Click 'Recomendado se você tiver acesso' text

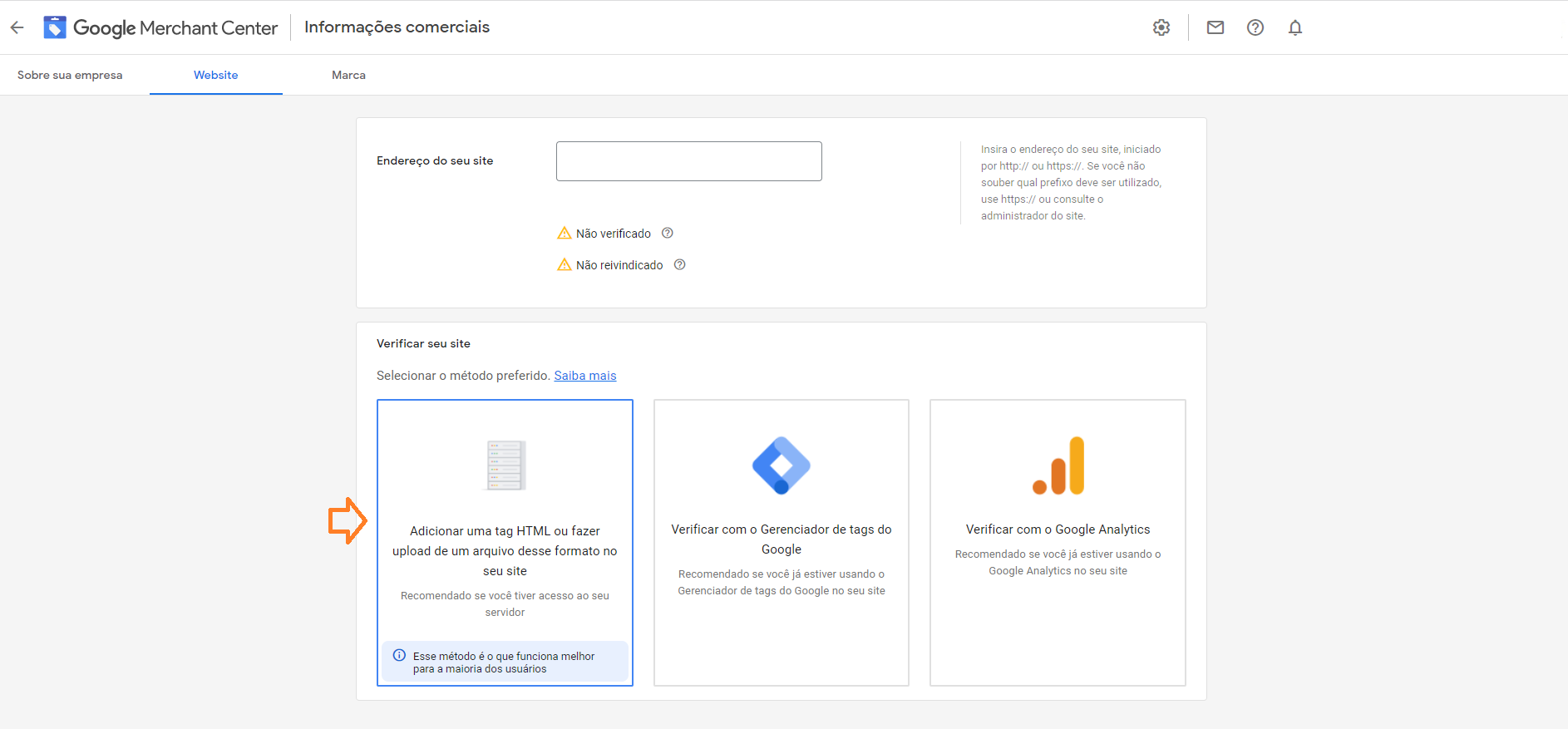pyautogui.click(x=505, y=604)
